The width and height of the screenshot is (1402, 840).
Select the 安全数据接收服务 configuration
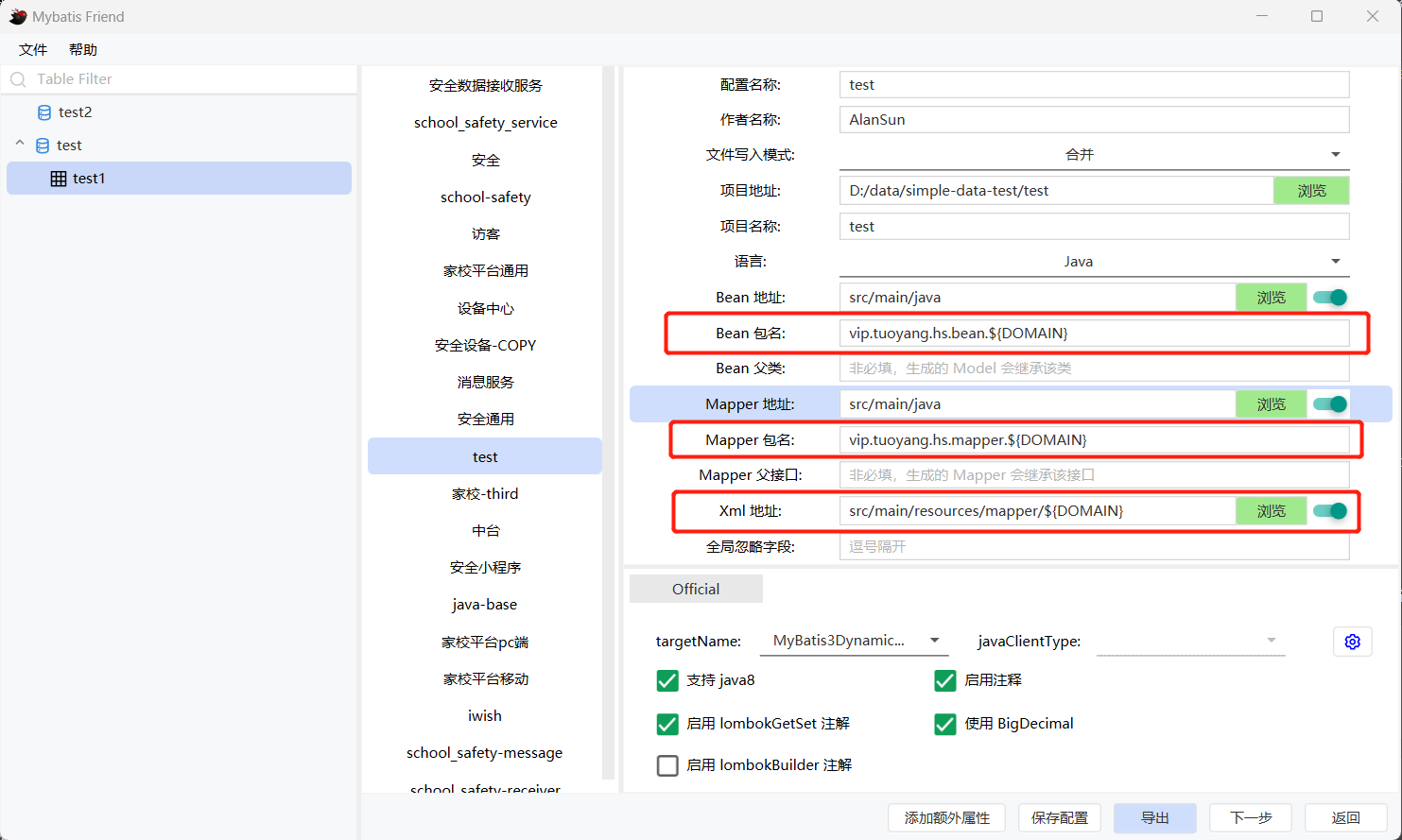pos(485,86)
